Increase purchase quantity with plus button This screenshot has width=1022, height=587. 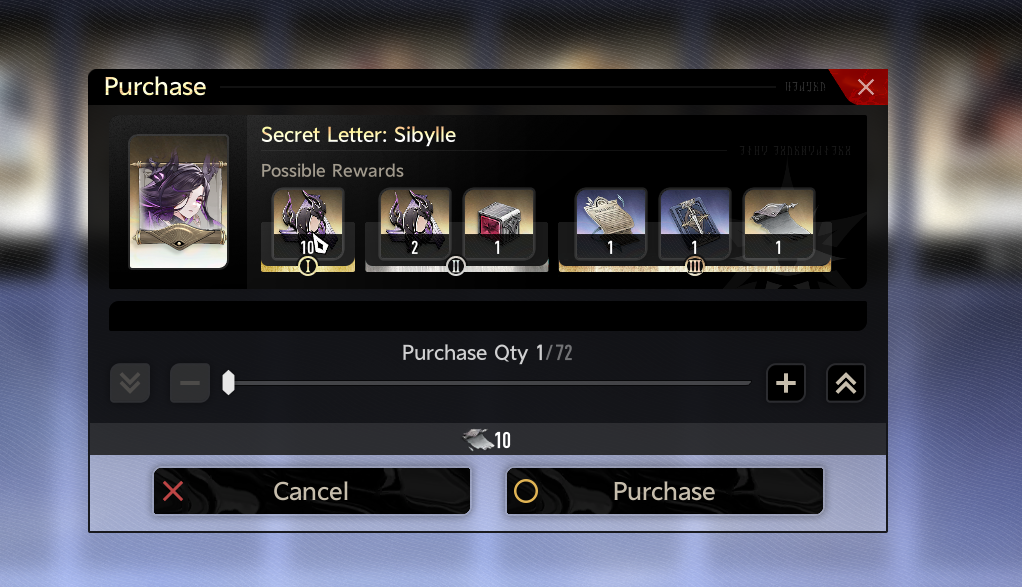(785, 383)
